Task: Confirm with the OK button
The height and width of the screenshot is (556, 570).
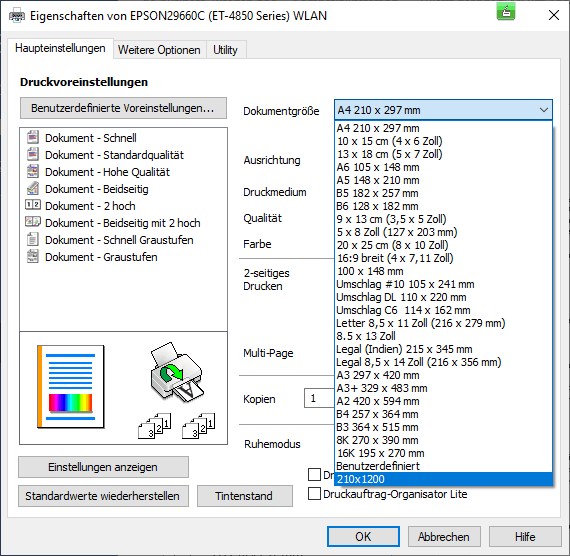Action: (x=363, y=536)
